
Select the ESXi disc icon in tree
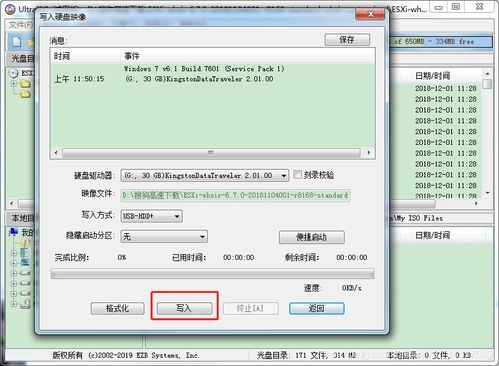pos(13,73)
